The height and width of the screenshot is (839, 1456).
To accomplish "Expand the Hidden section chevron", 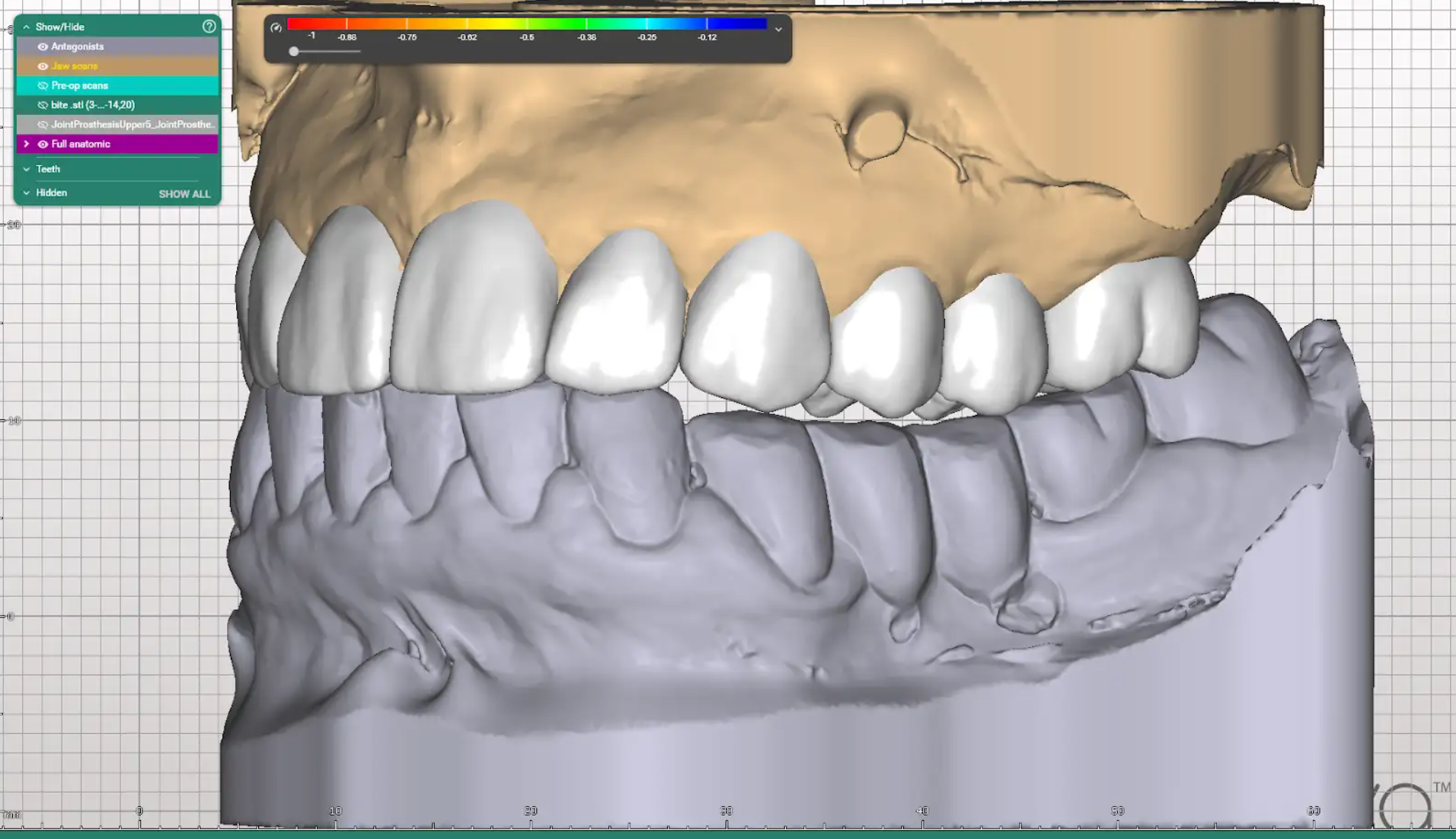I will pyautogui.click(x=27, y=193).
